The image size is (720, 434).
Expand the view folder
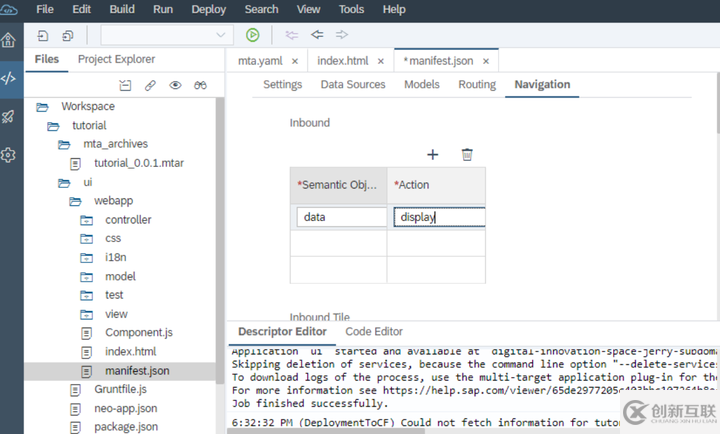(x=86, y=315)
